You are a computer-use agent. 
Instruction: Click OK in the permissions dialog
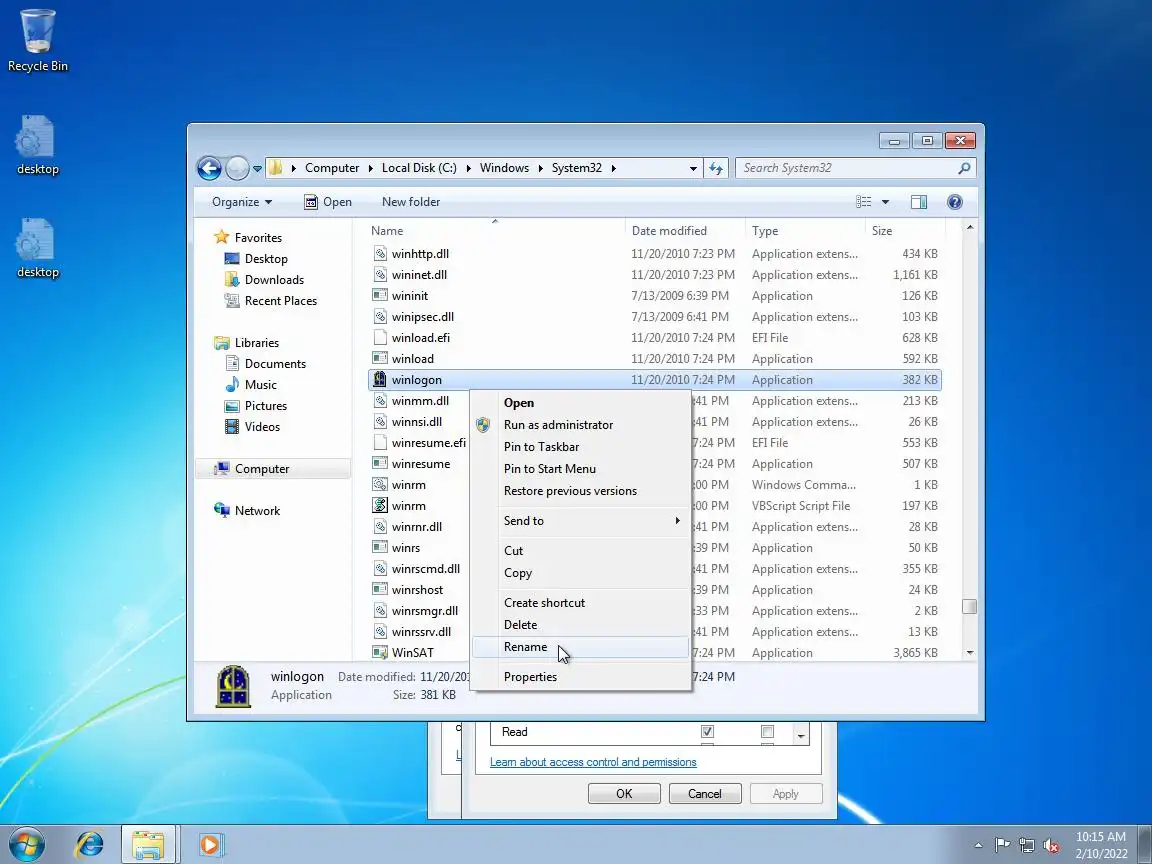coord(624,793)
